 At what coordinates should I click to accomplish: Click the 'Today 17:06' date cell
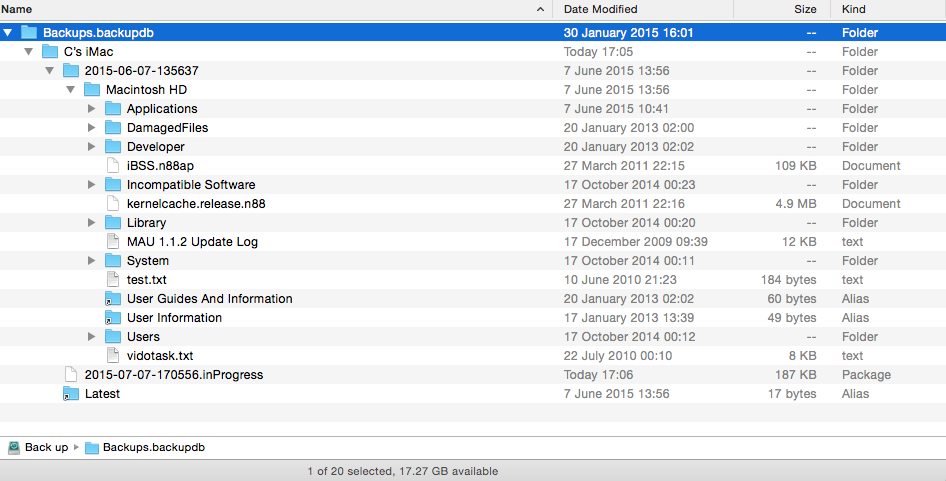(x=598, y=375)
